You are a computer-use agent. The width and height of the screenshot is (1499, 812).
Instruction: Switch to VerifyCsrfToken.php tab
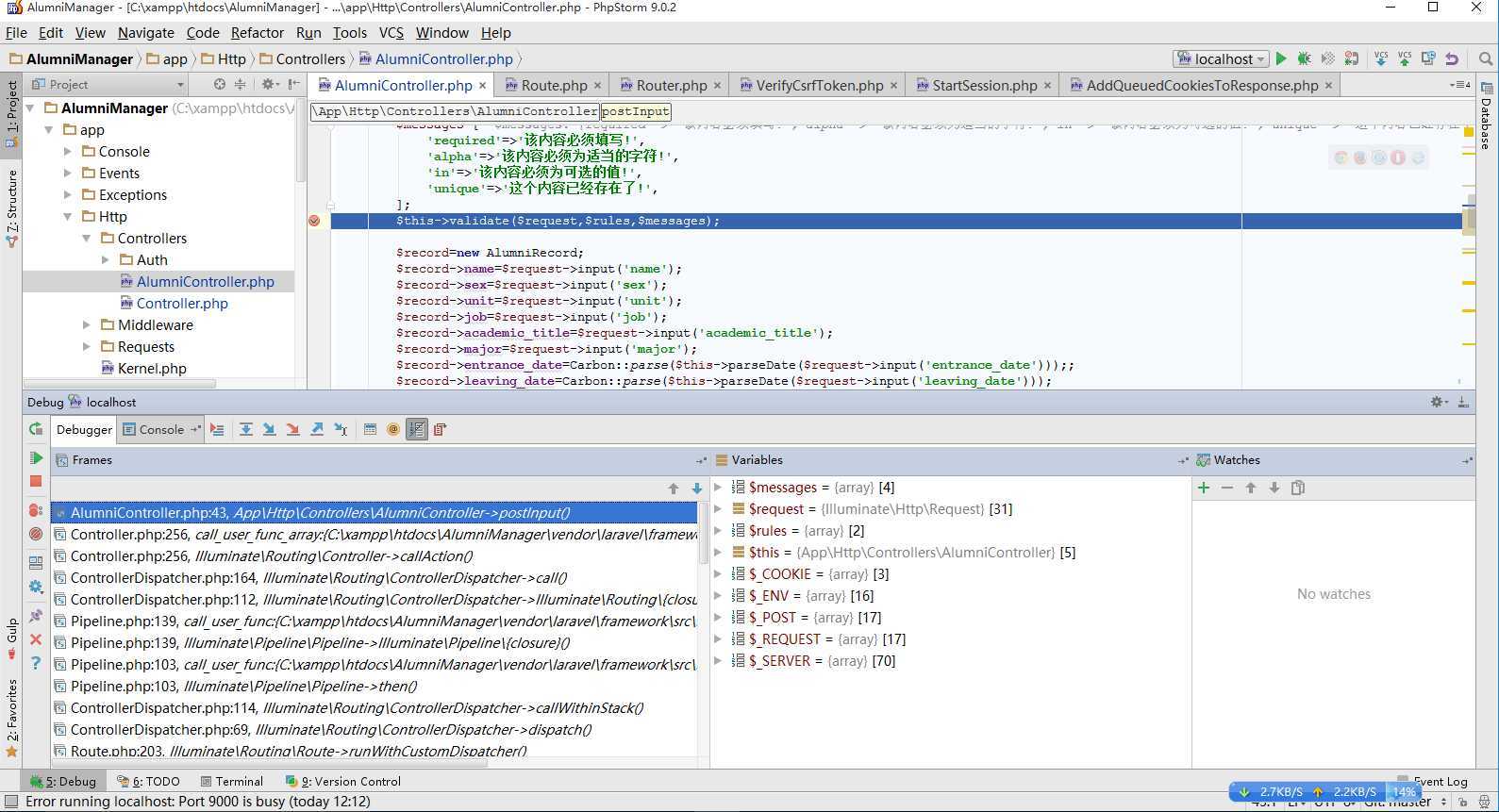820,85
